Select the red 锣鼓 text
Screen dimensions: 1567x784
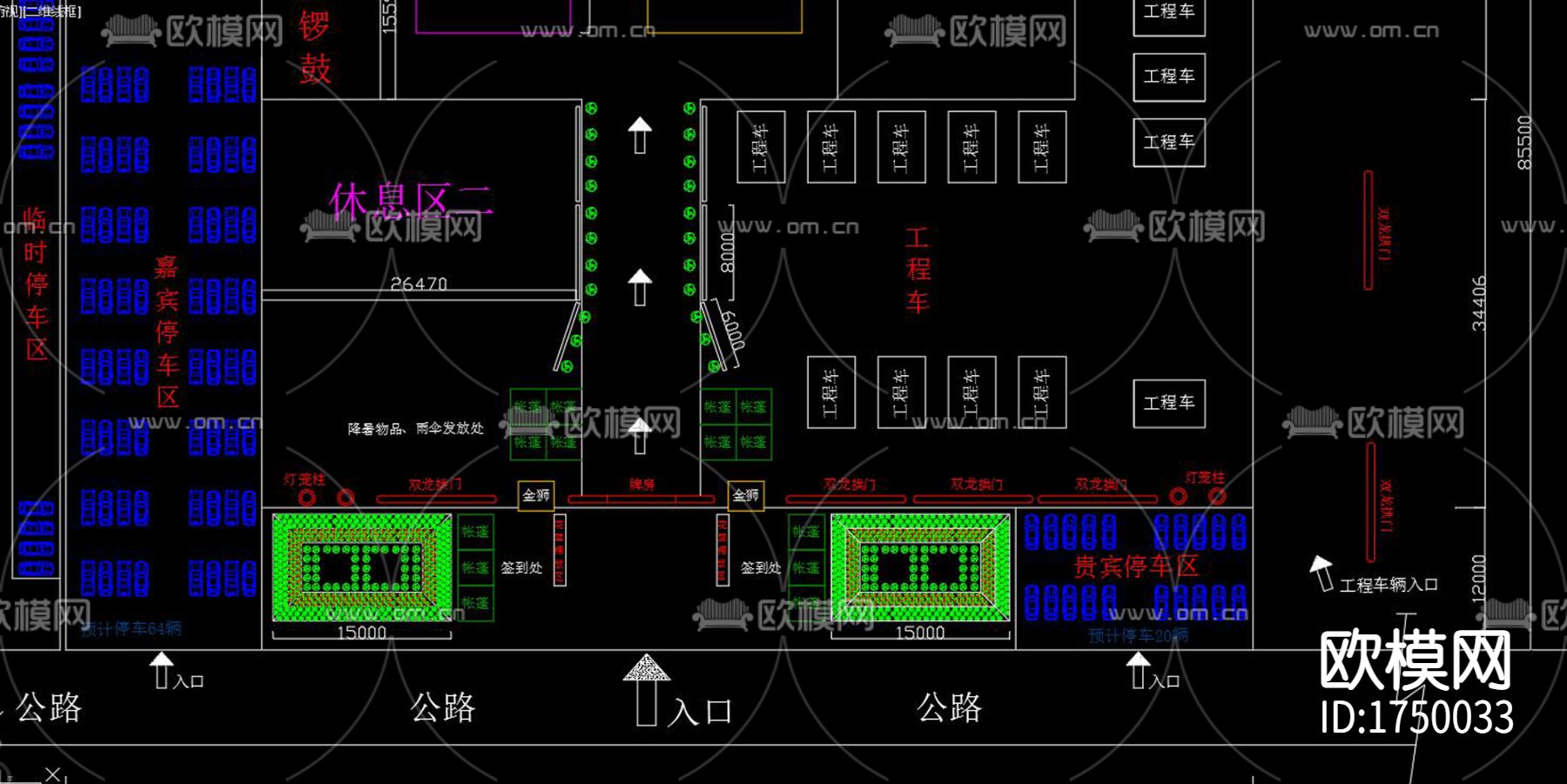314,47
